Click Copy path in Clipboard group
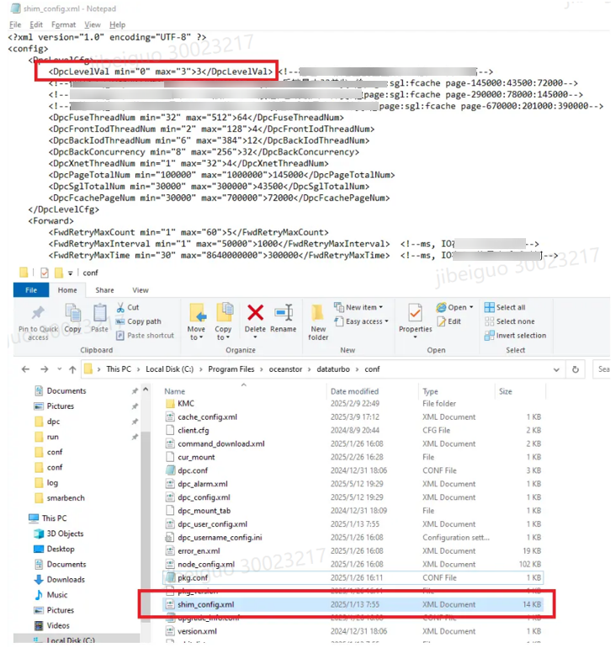Screen dimensions: 611x648 (143, 322)
